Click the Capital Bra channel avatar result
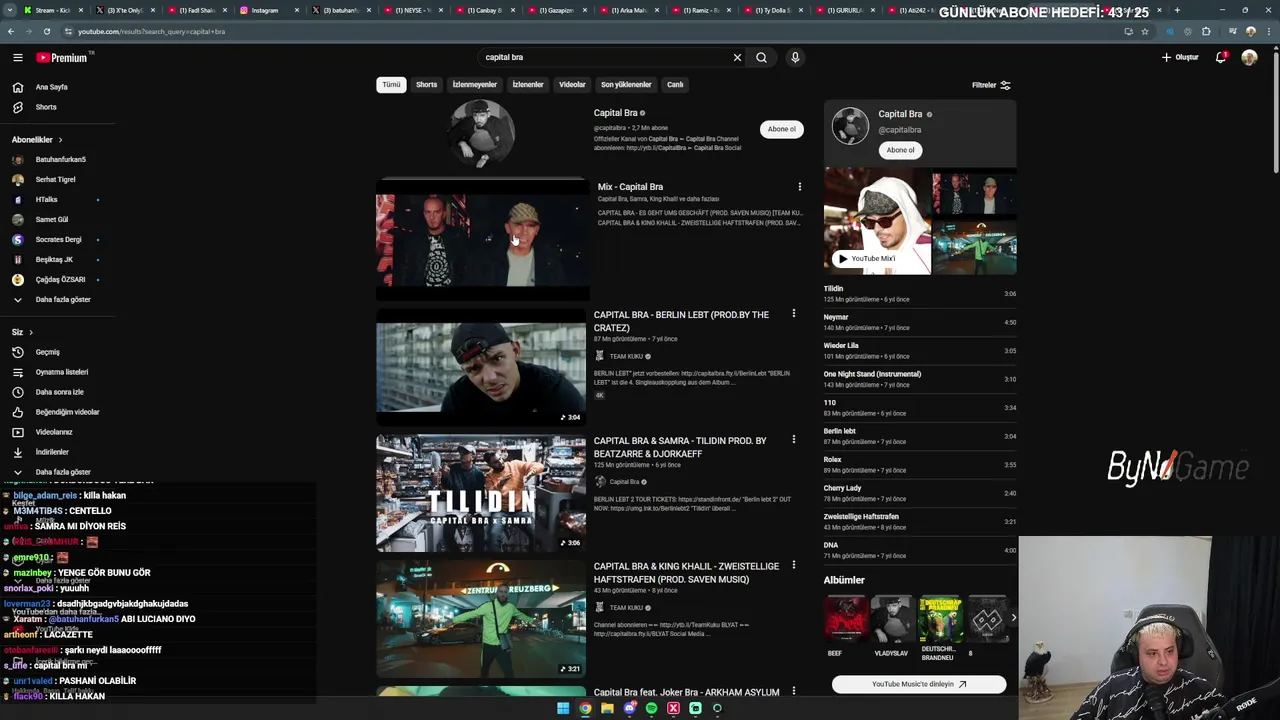 pyautogui.click(x=482, y=133)
